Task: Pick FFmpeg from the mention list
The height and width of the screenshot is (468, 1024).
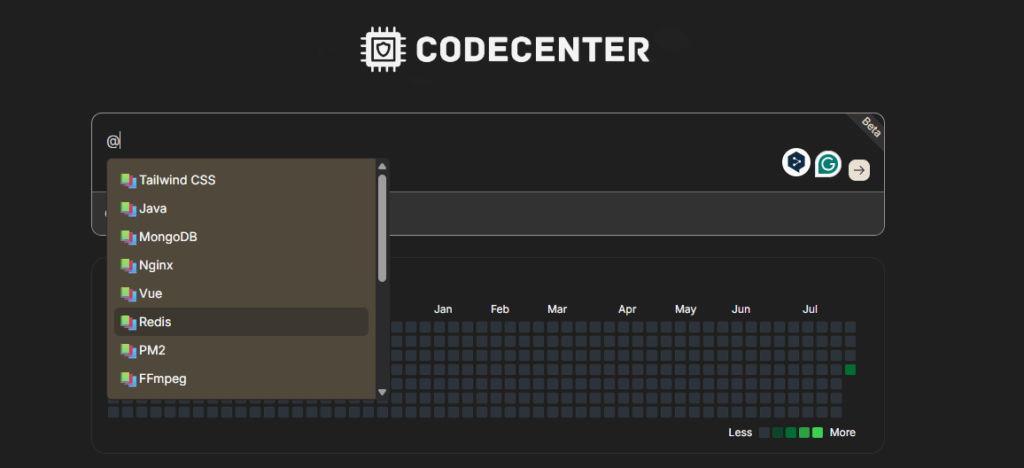Action: [x=241, y=379]
